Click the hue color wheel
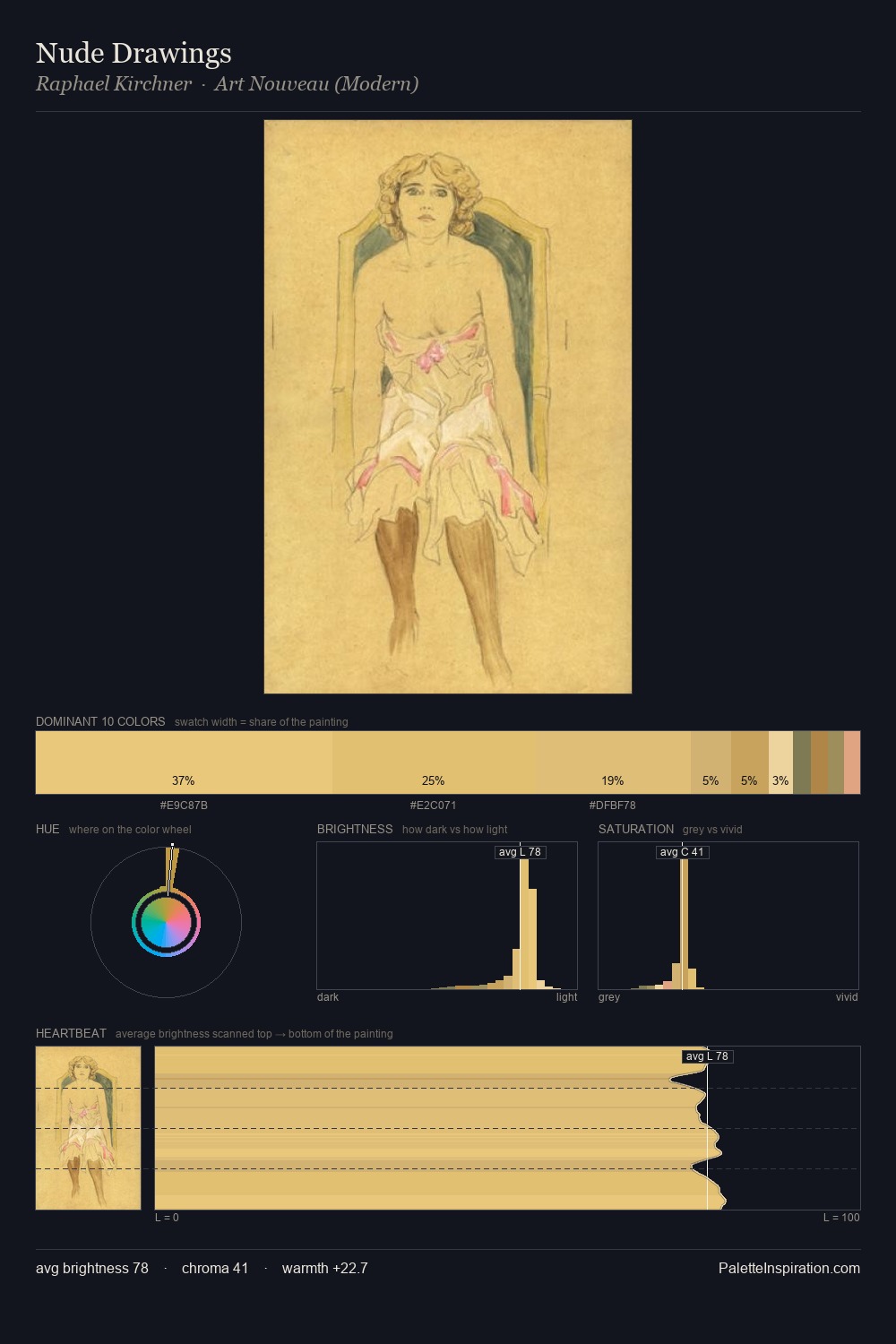The height and width of the screenshot is (1344, 896). 166,923
